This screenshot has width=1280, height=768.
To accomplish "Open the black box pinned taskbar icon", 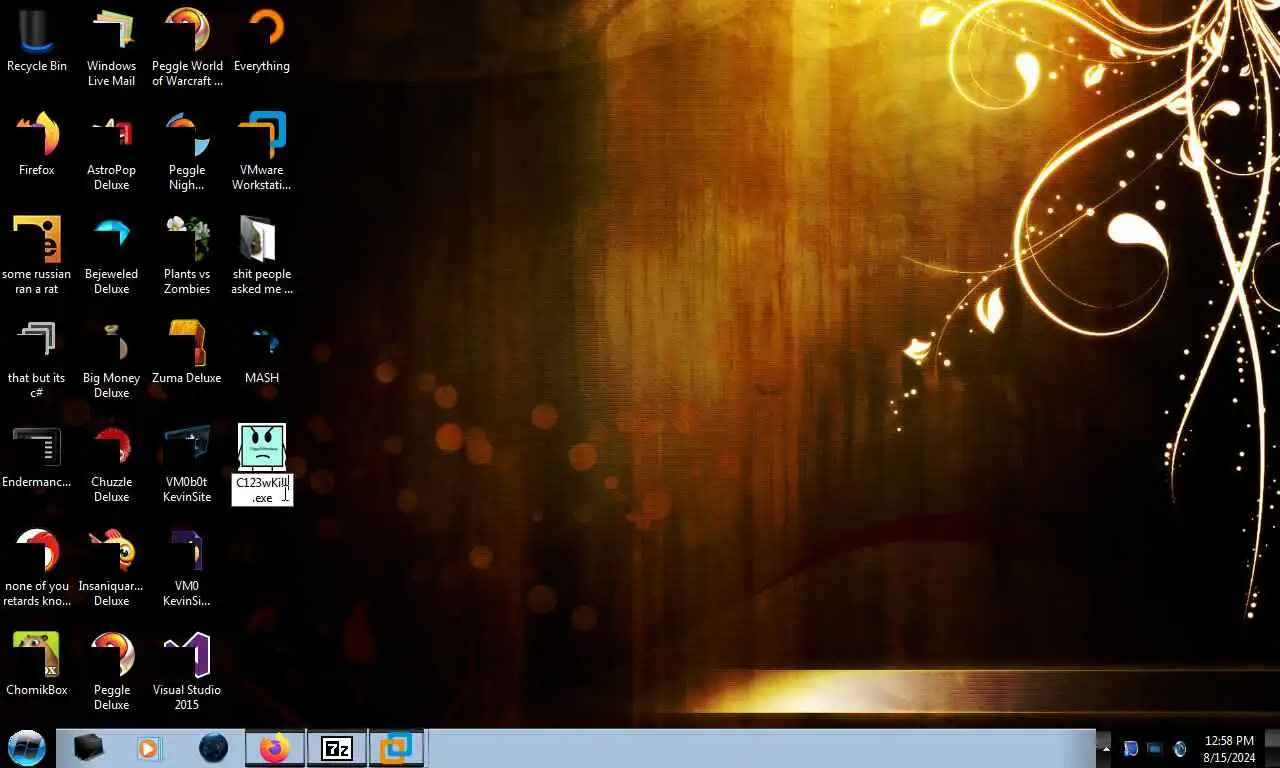I will click(89, 747).
